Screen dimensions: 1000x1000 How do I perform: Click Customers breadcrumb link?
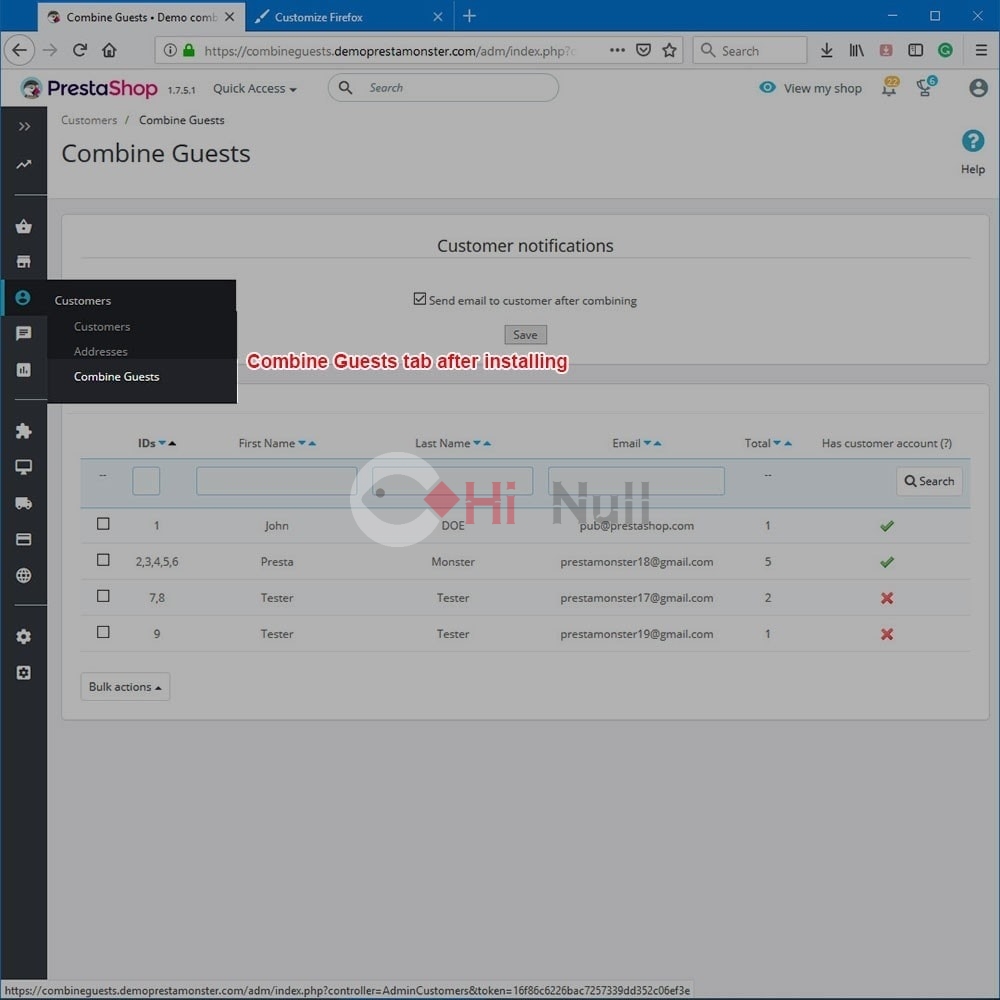click(x=89, y=120)
